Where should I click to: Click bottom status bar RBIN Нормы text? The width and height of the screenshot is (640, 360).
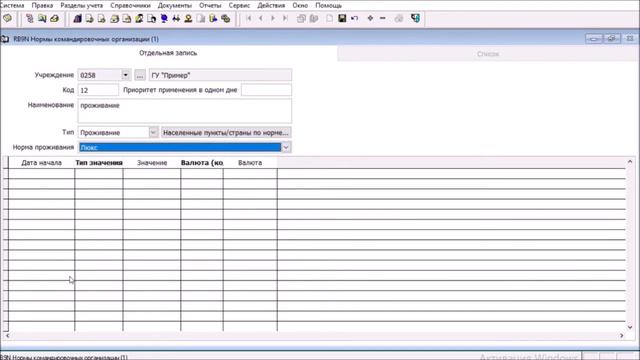(x=64, y=357)
